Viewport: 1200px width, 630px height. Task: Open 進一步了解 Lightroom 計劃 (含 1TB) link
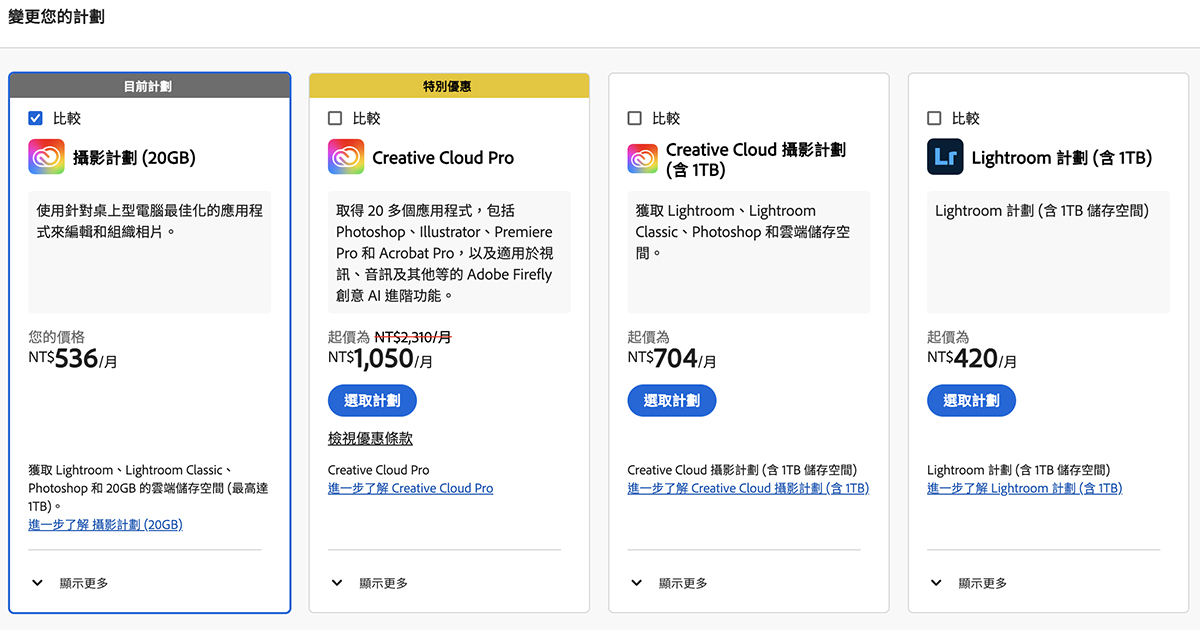click(1024, 488)
